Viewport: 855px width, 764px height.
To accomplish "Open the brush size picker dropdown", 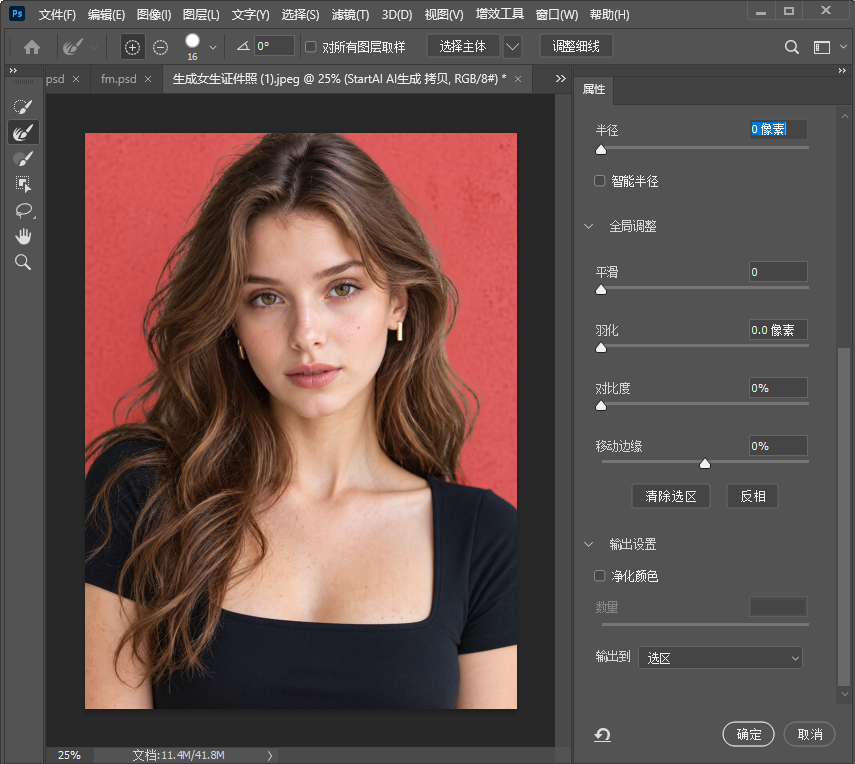I will click(213, 48).
